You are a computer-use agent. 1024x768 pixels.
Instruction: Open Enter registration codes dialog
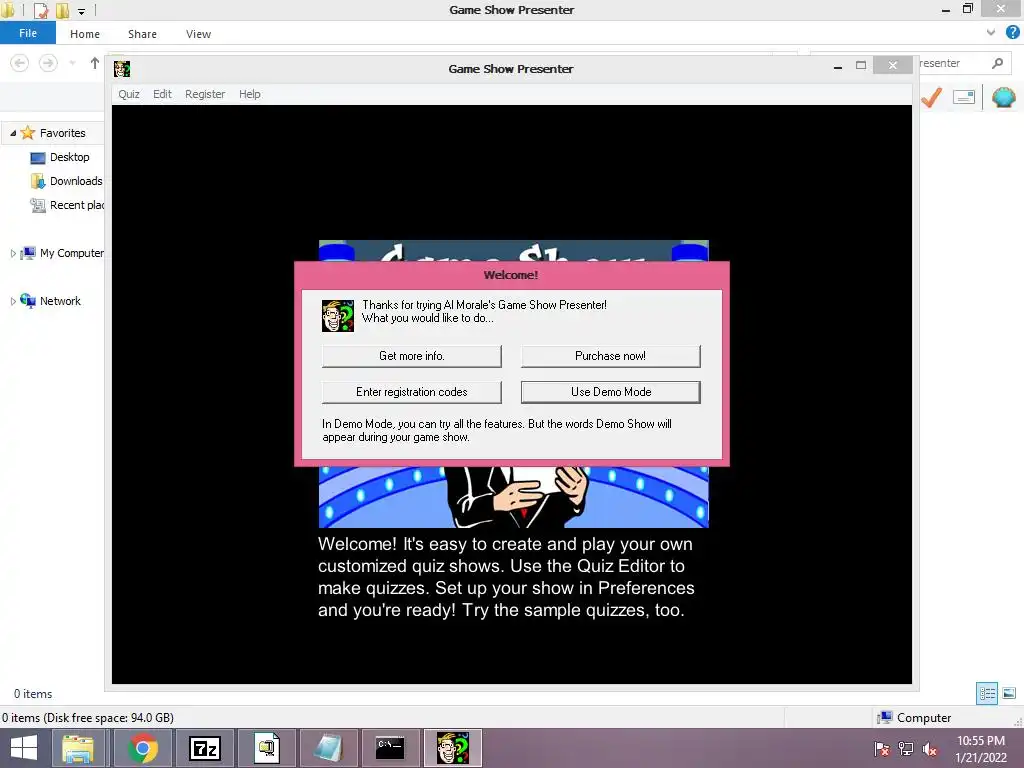pos(411,392)
